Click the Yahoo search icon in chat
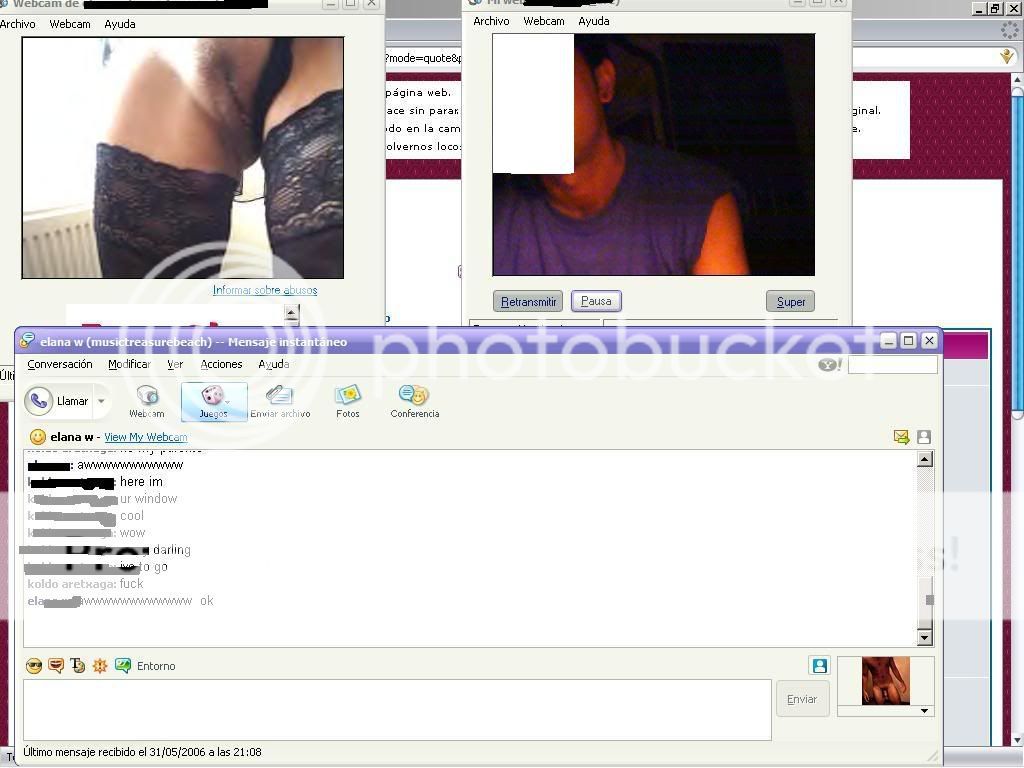Image resolution: width=1024 pixels, height=768 pixels. click(x=830, y=364)
